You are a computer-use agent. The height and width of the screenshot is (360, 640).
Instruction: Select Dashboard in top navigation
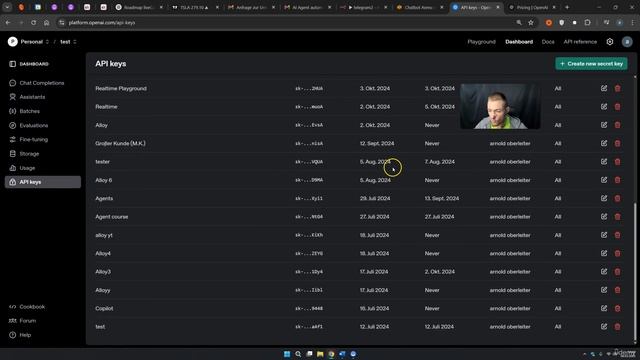click(x=519, y=42)
